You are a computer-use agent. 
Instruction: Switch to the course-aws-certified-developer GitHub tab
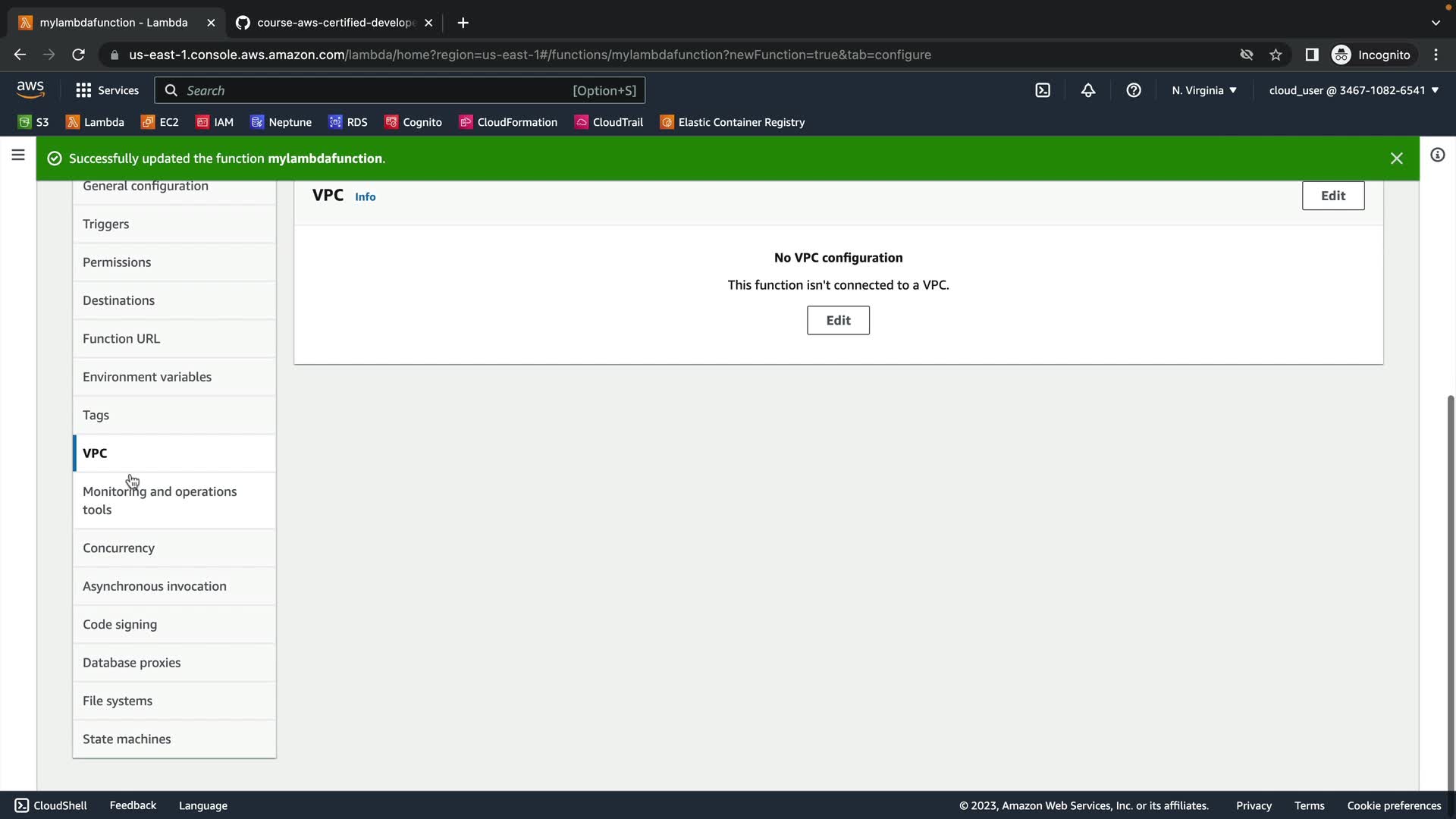(334, 23)
